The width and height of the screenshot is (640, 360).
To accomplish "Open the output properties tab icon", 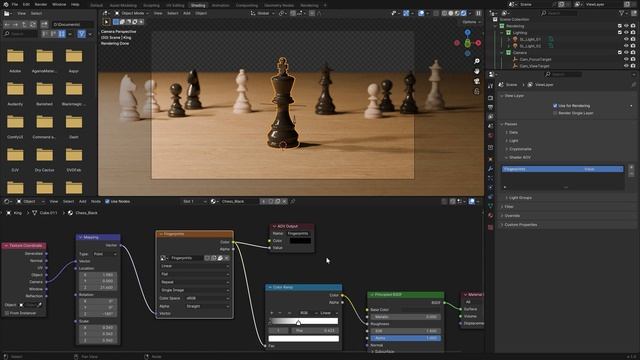I will (491, 107).
